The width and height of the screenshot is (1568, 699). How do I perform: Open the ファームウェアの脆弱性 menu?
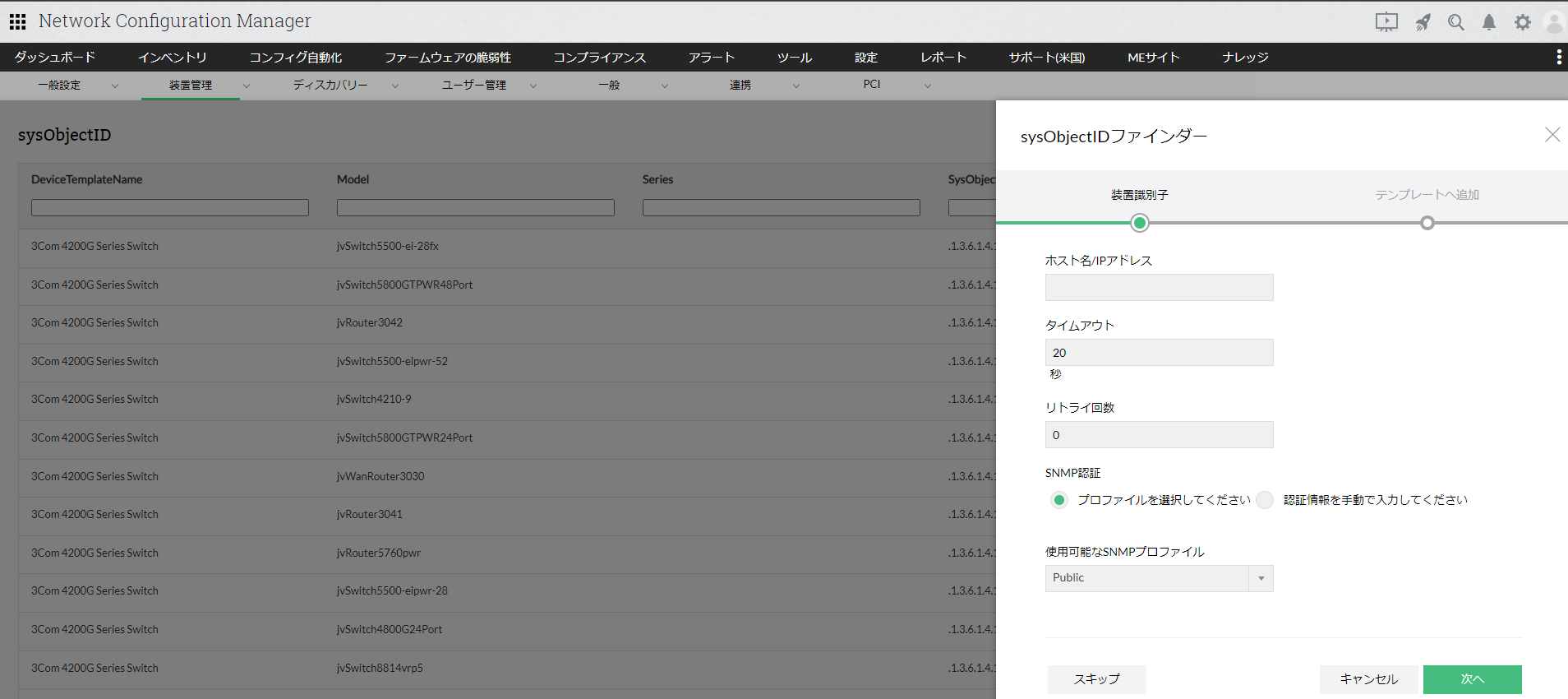448,57
